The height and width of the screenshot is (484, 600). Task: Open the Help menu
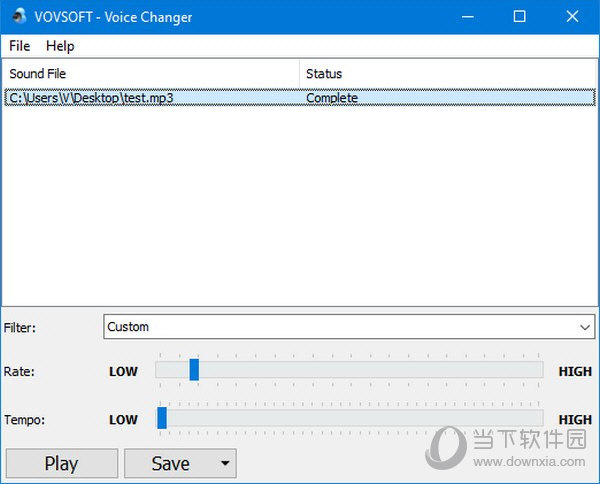[60, 46]
